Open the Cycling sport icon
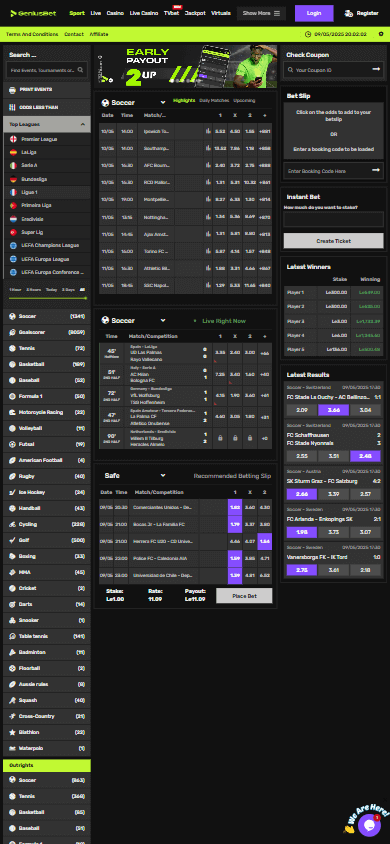This screenshot has width=390, height=844. pos(12,524)
